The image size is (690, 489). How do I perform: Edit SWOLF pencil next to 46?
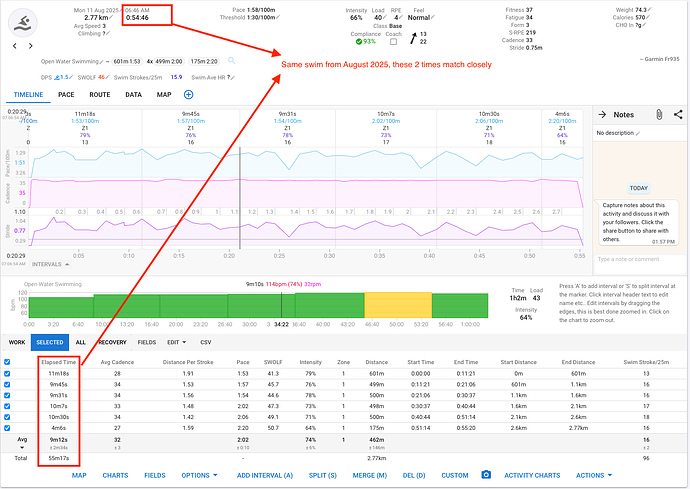[x=107, y=77]
